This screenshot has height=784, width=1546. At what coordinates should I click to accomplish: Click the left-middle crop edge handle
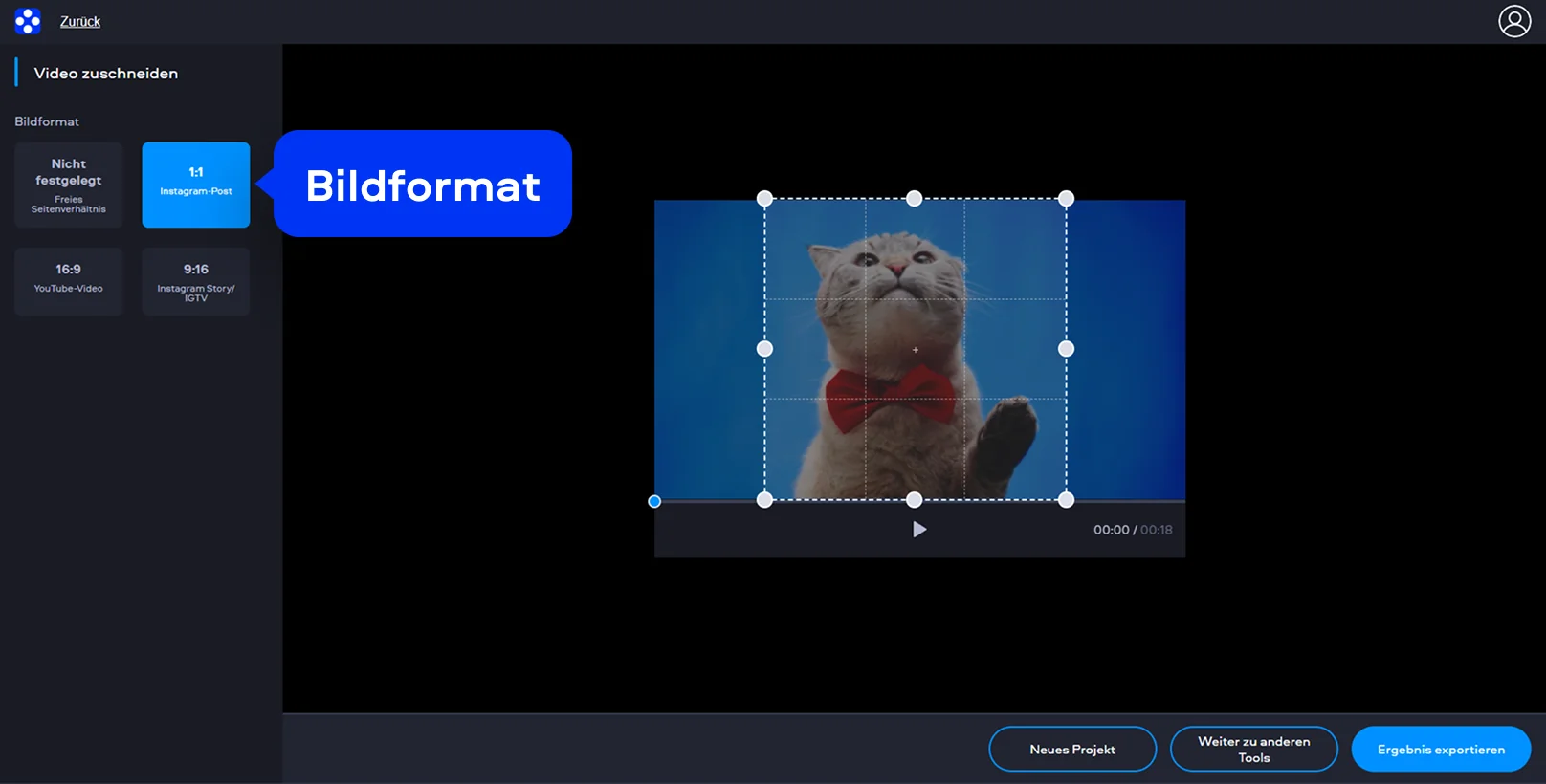764,349
